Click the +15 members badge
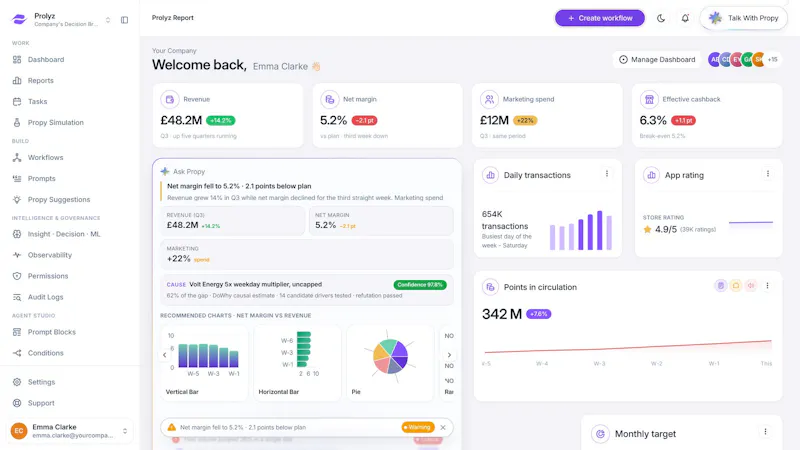Screen dimensions: 800x450 773,60
